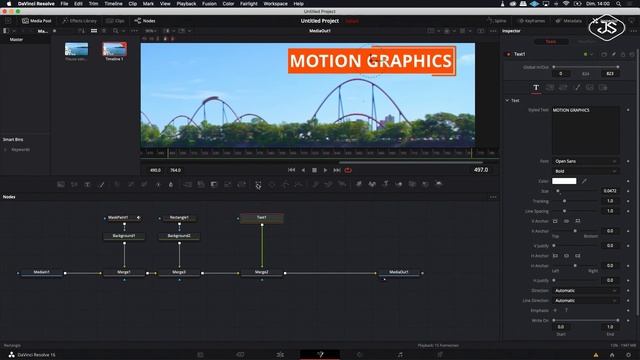Toggle the Effects Library panel
The height and width of the screenshot is (360, 640).
coord(80,21)
